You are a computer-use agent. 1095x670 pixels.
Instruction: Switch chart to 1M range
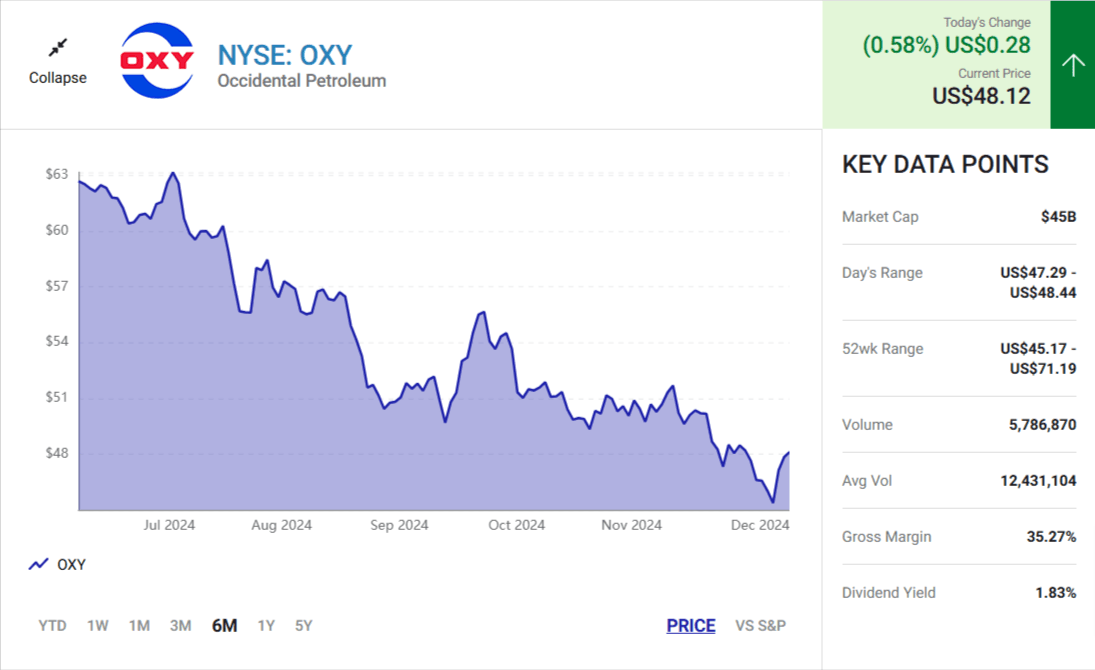pyautogui.click(x=139, y=626)
